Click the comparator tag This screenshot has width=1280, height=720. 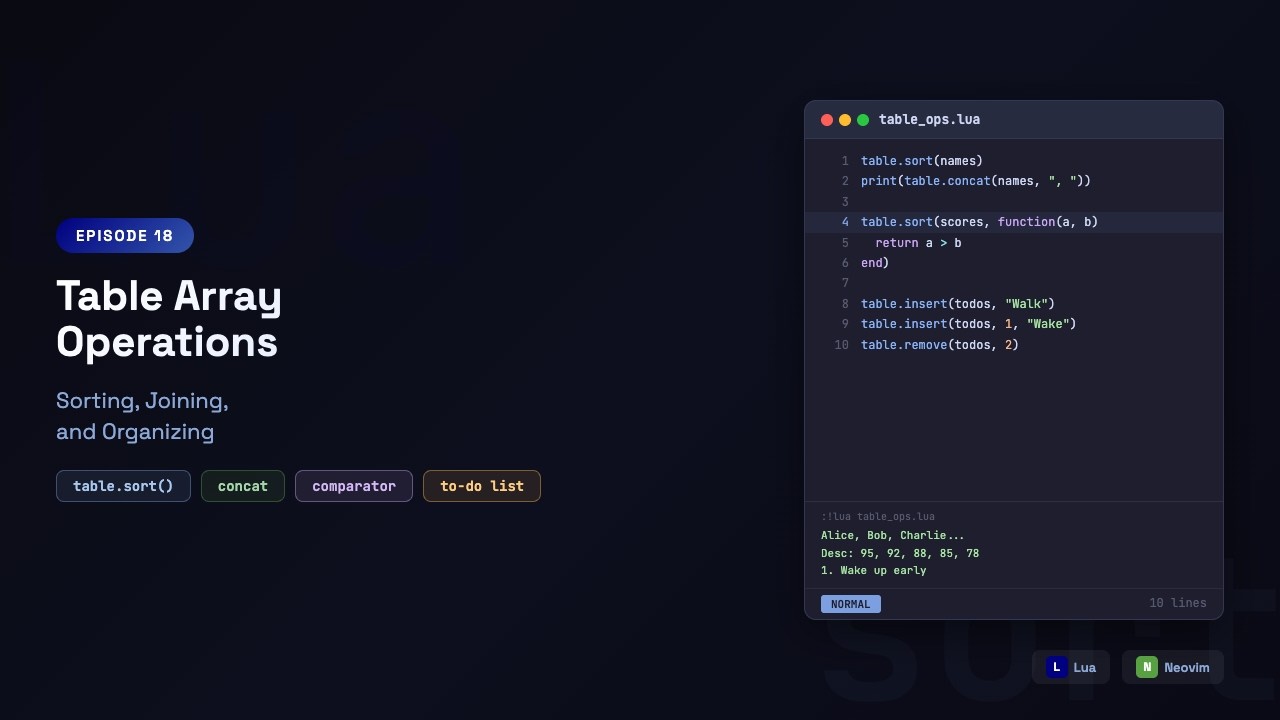[354, 486]
